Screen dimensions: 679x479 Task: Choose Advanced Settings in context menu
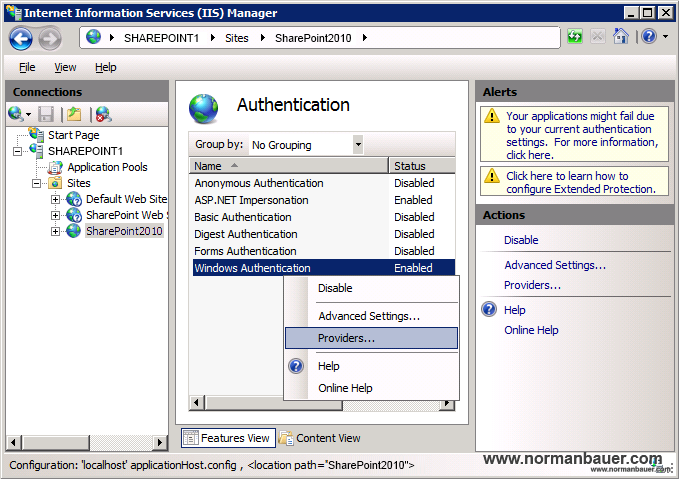pyautogui.click(x=371, y=316)
